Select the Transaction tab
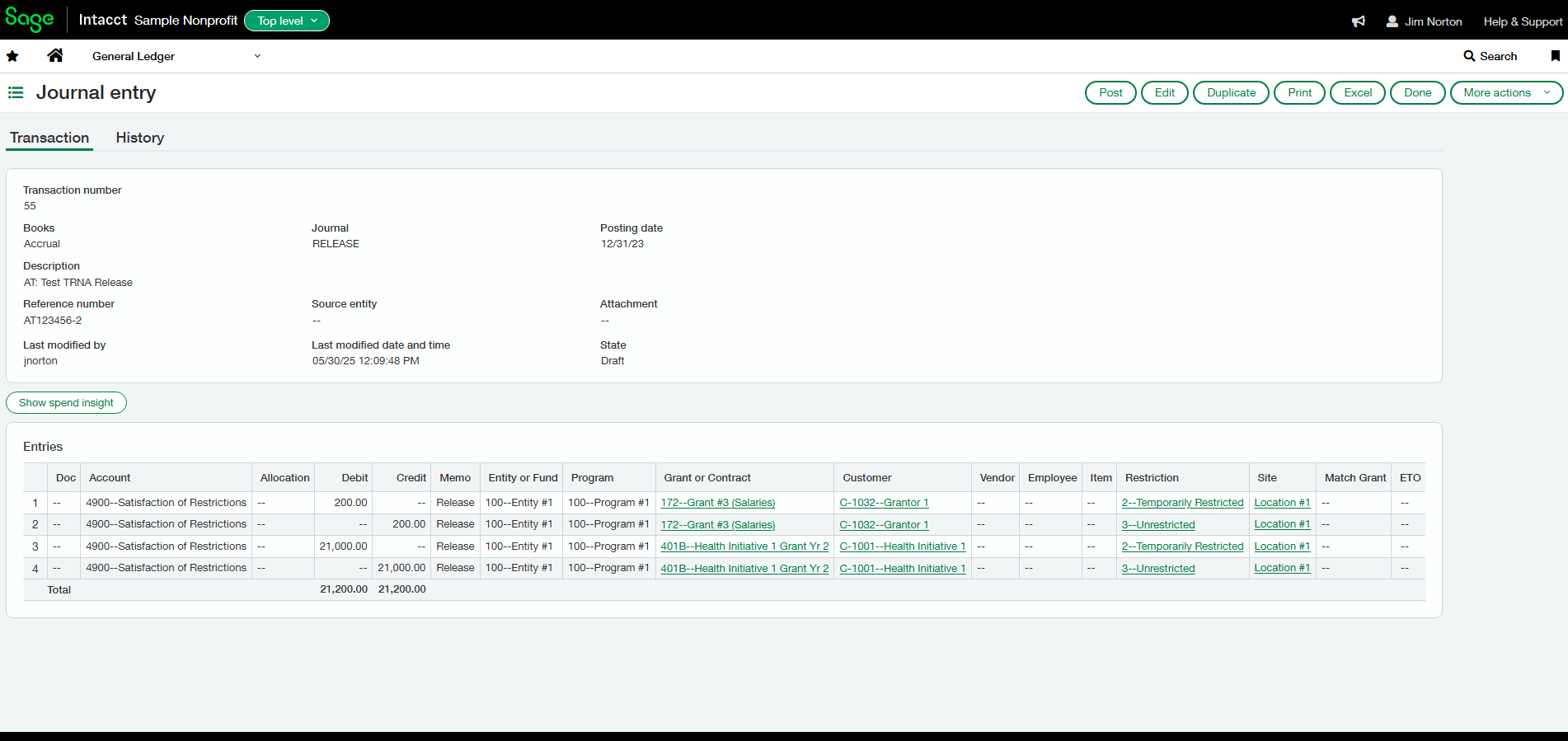The image size is (1568, 741). tap(49, 138)
